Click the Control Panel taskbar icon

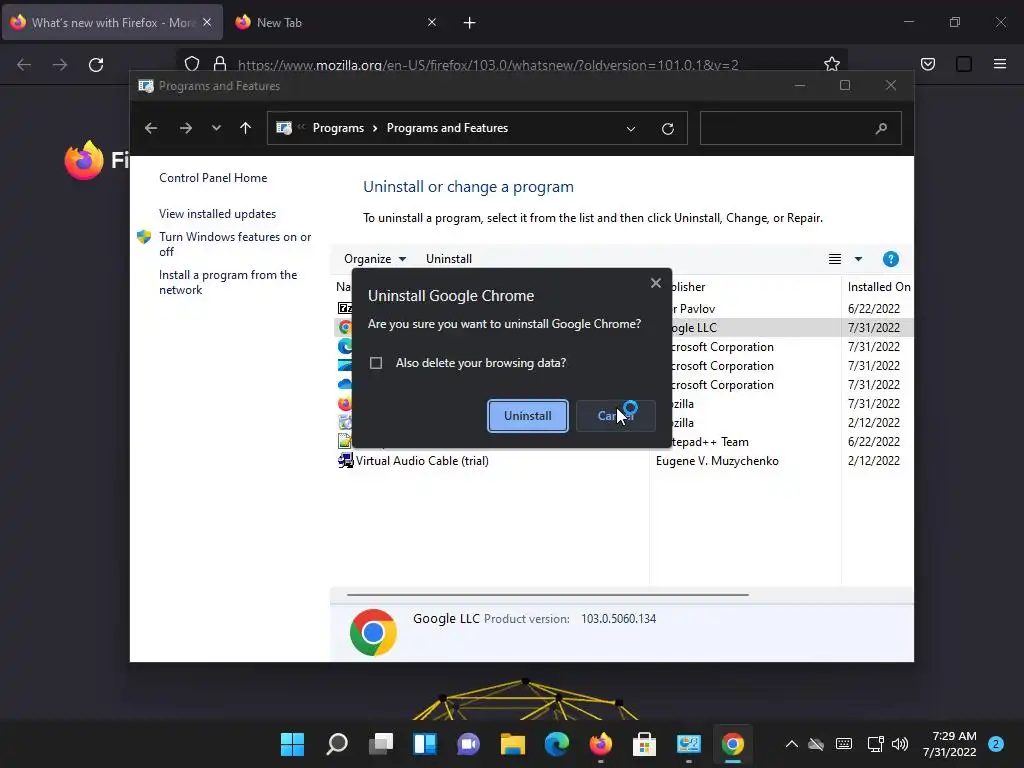[x=688, y=744]
